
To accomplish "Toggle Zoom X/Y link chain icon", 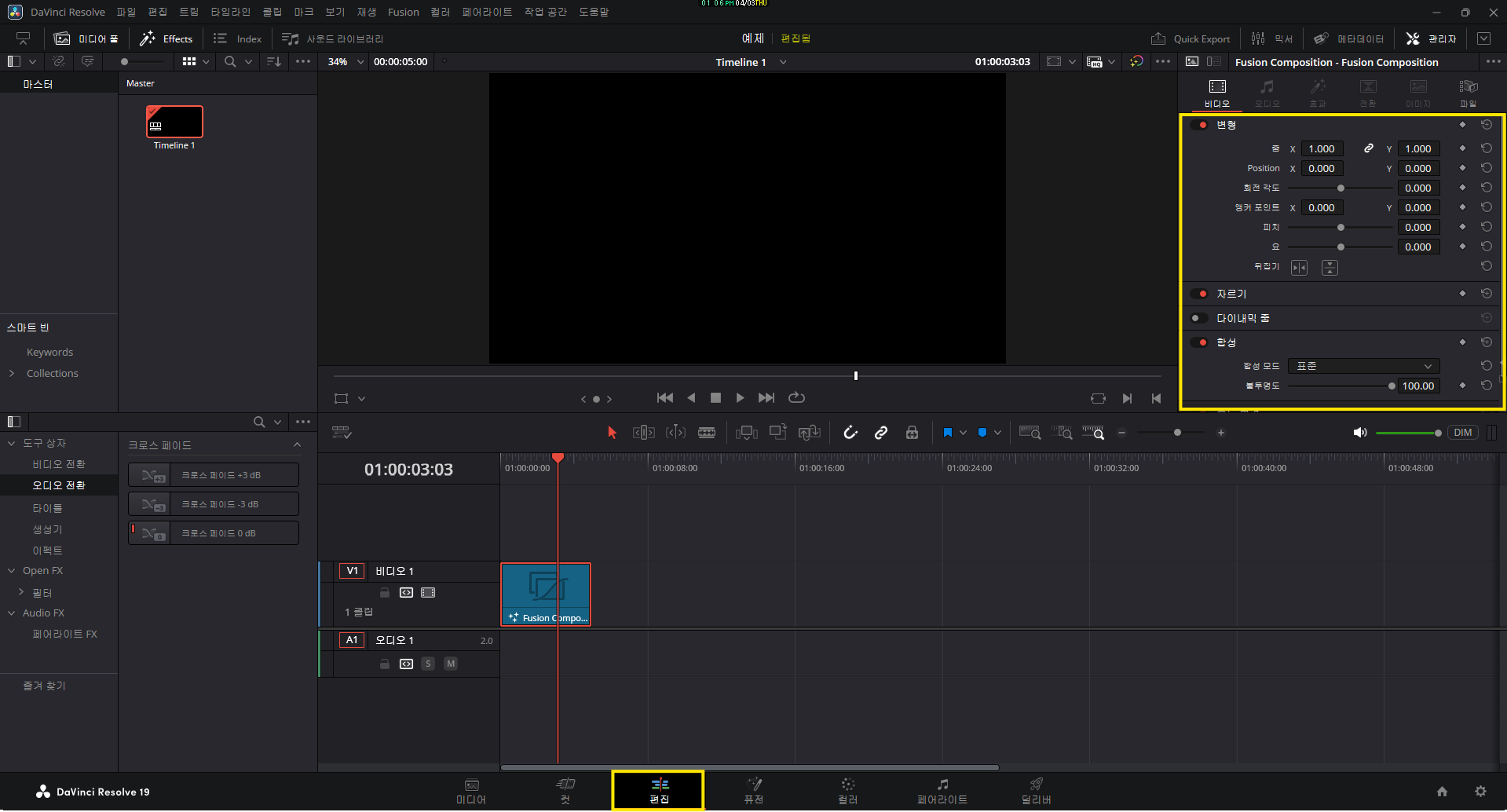I will pos(1369,148).
